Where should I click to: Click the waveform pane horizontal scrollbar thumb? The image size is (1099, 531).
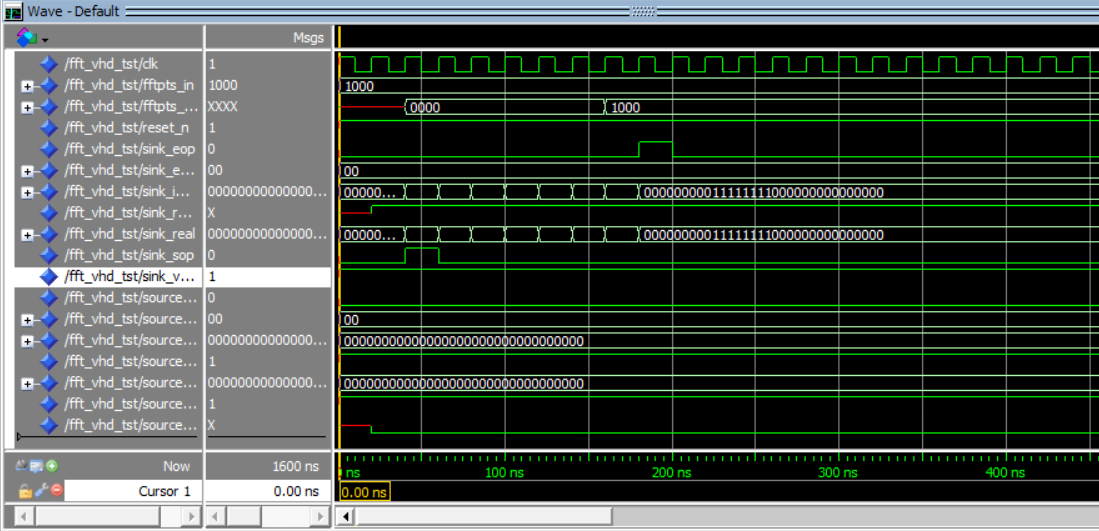coord(484,517)
